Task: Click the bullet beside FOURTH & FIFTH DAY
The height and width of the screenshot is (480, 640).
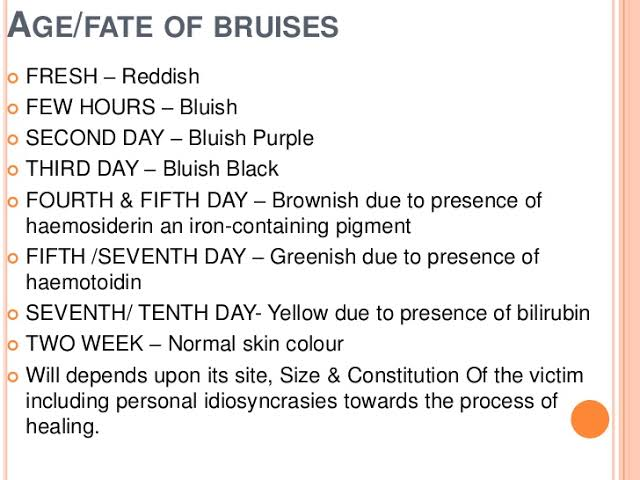Action: click(13, 201)
